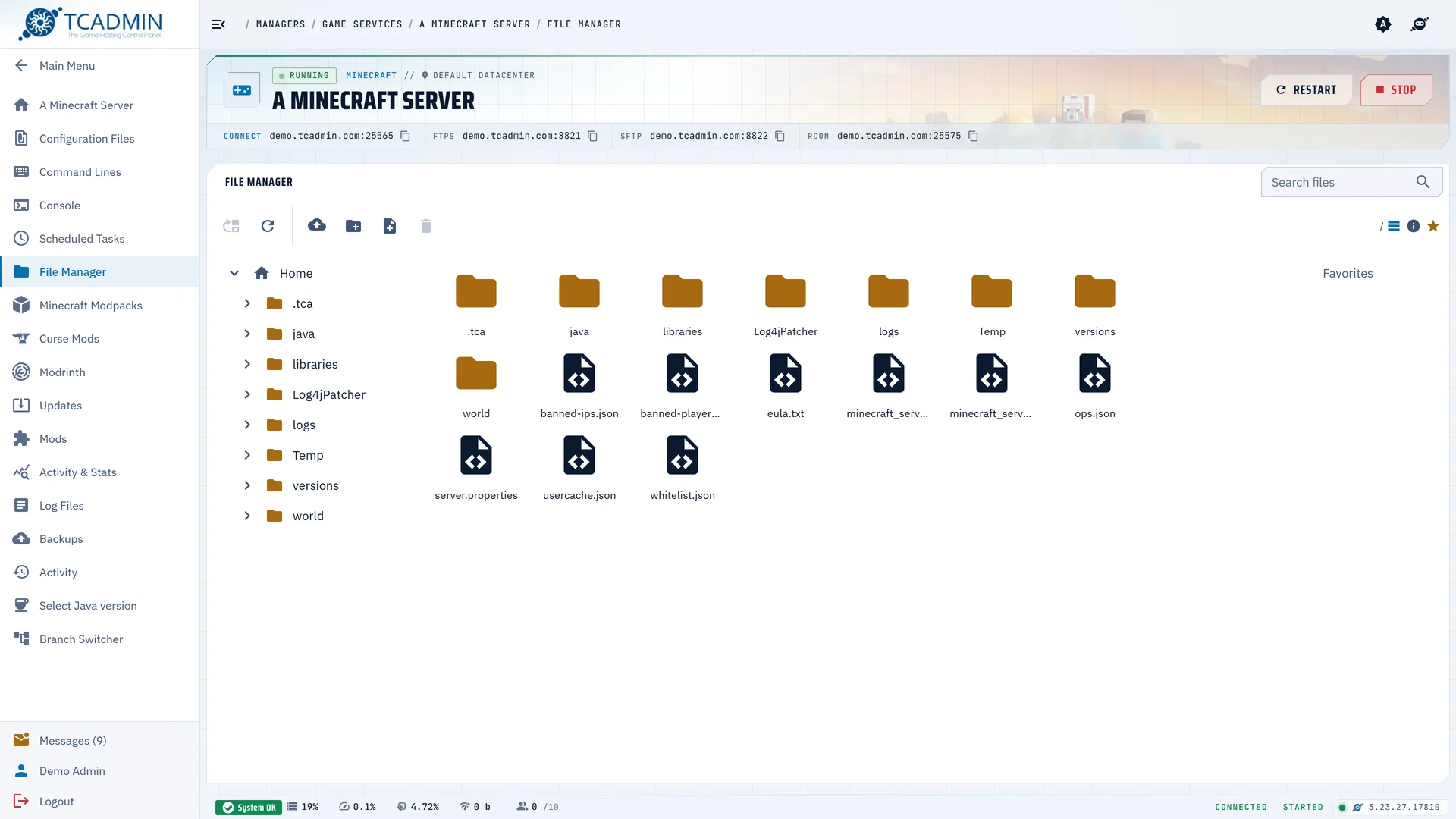This screenshot has height=819, width=1456.
Task: Expand the world folder in tree
Action: coord(247,516)
